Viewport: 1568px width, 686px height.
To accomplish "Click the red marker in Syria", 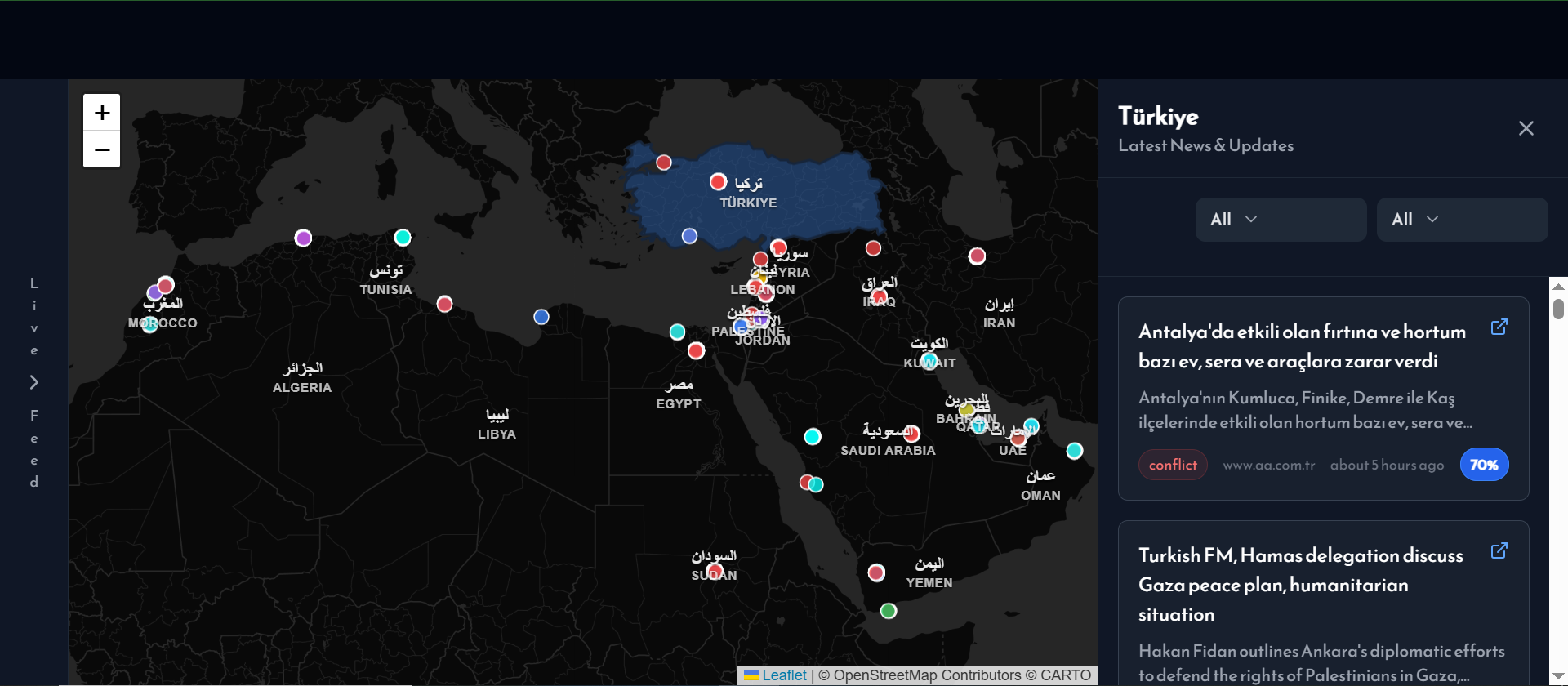I will tap(778, 247).
